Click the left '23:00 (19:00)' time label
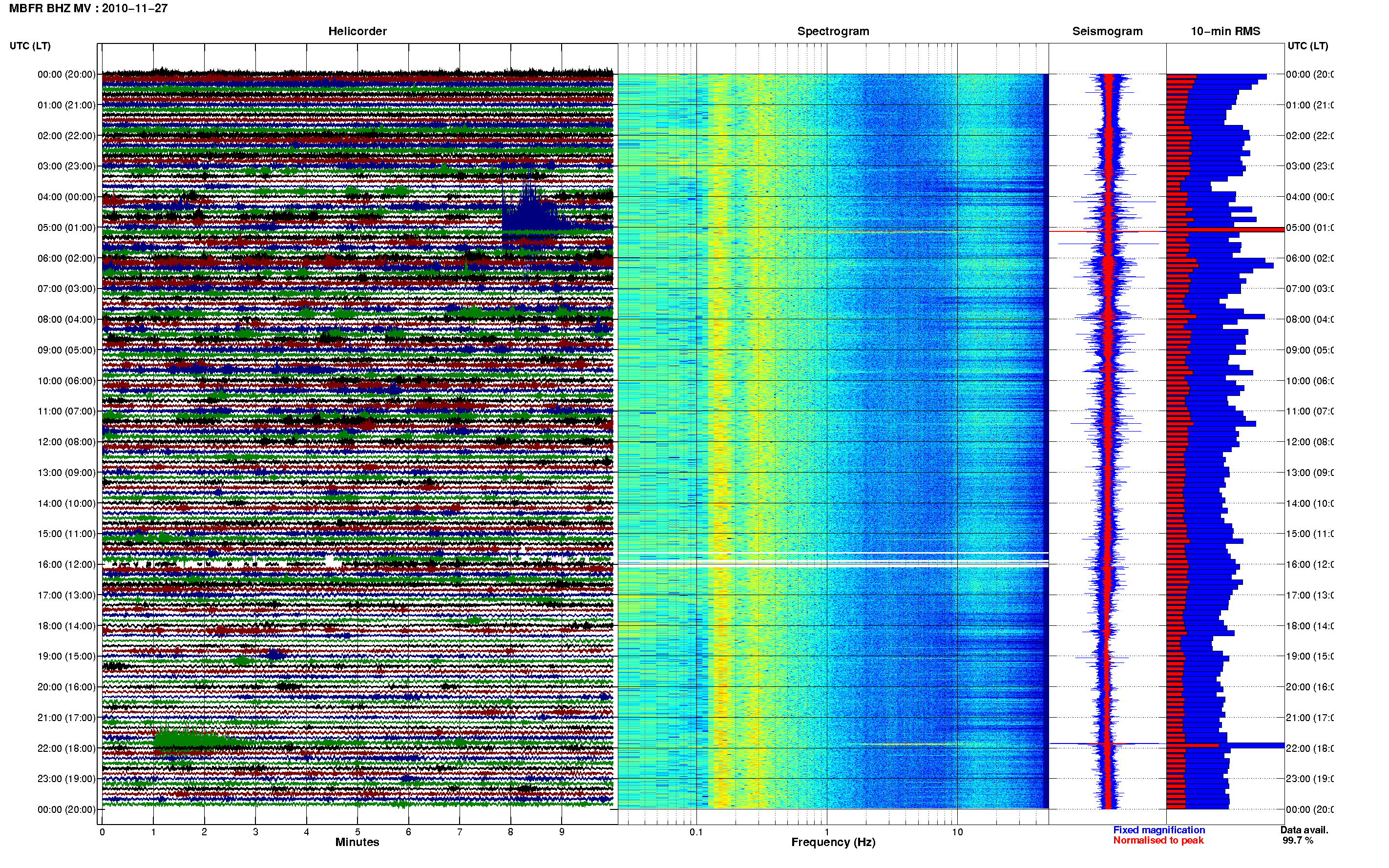This screenshot has height=868, width=1389. [66, 779]
